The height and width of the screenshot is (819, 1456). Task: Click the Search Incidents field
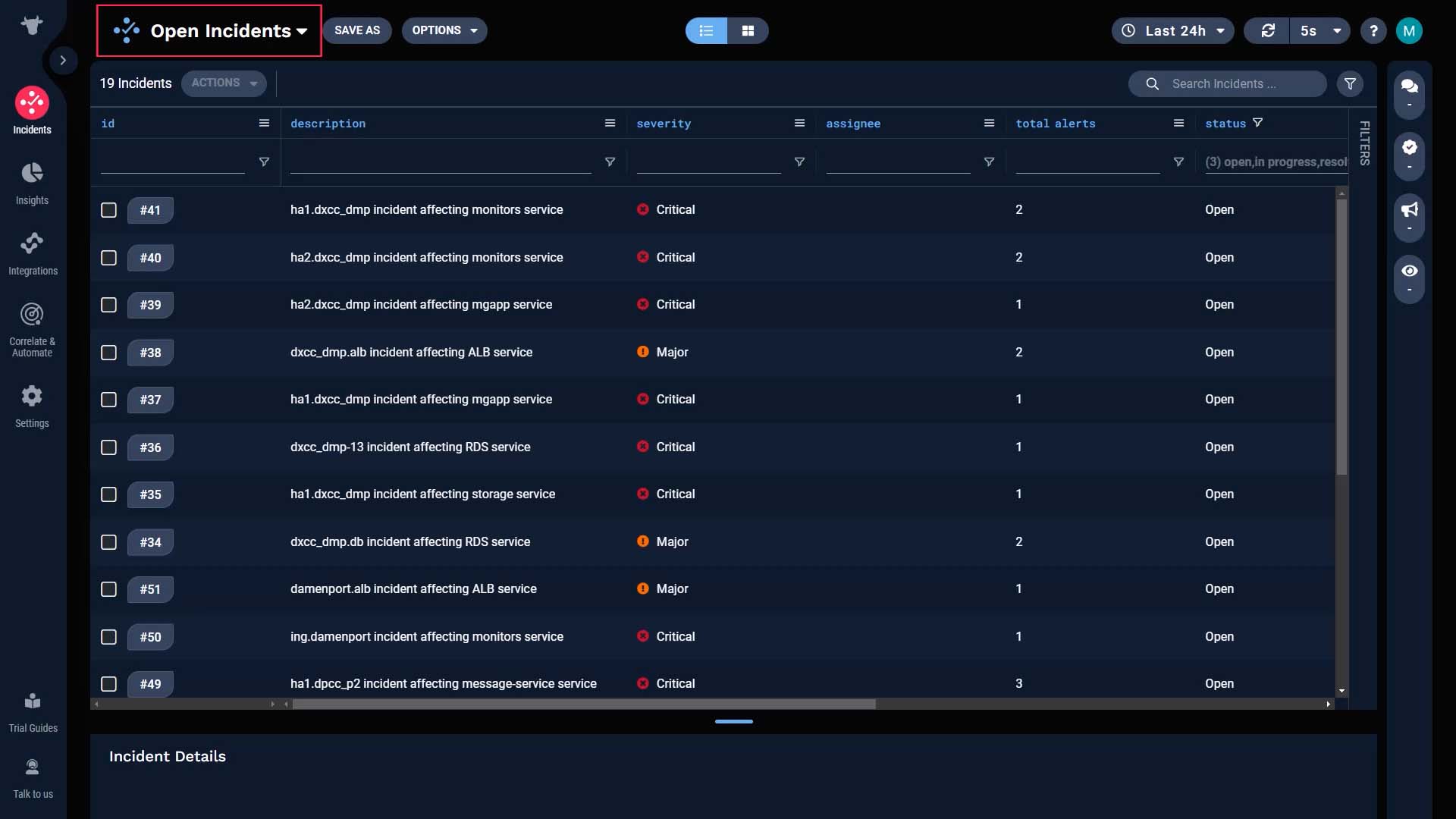click(x=1228, y=83)
